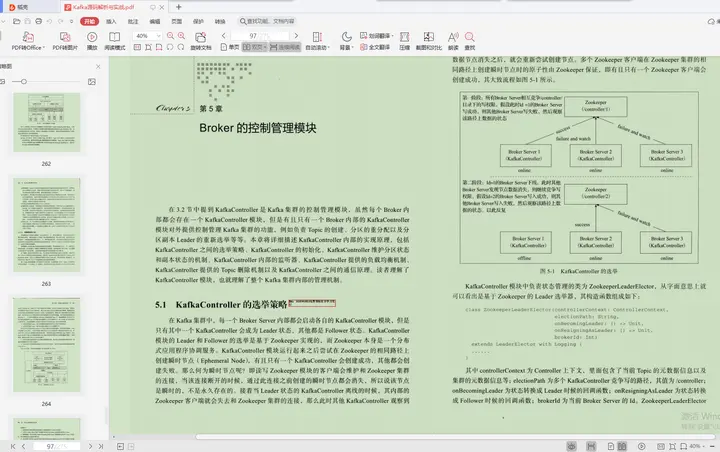Toggle the status bar continuous reading icon
Viewport: 720px width, 452px height.
591,446
